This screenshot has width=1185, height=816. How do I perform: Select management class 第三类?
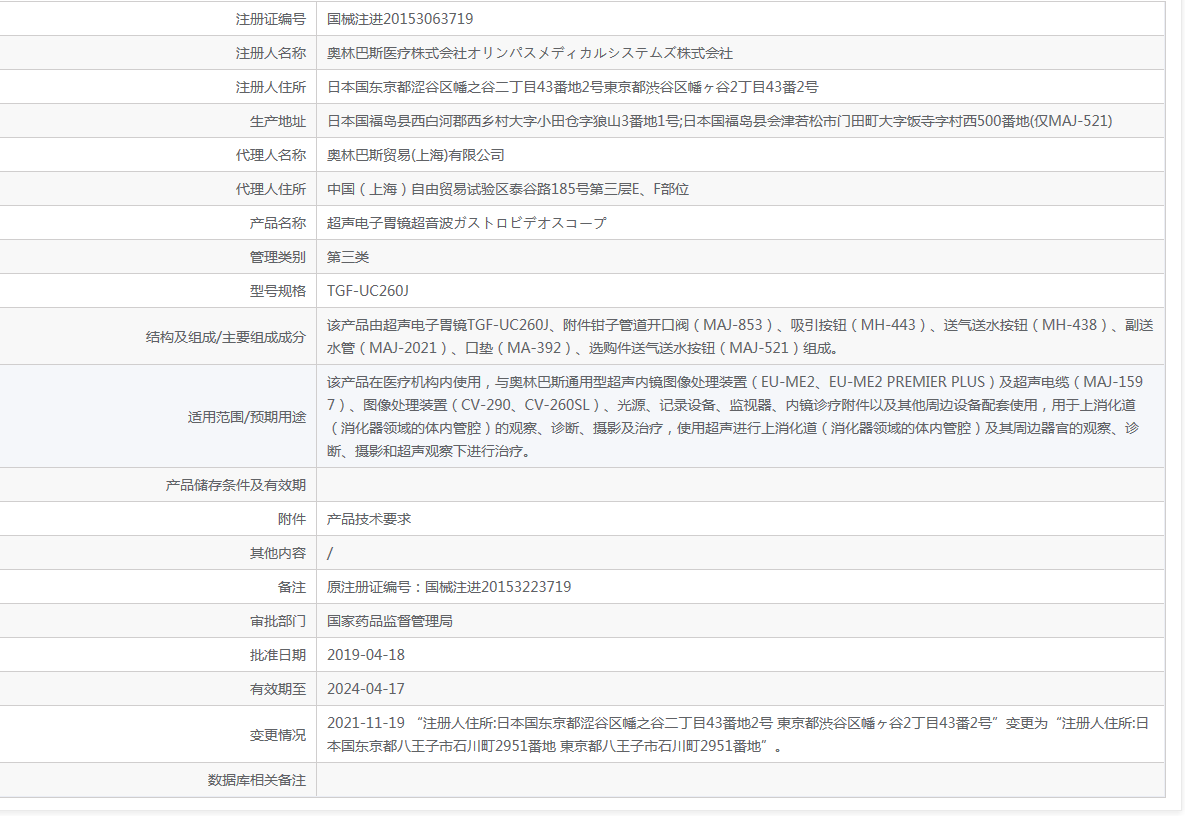348,257
